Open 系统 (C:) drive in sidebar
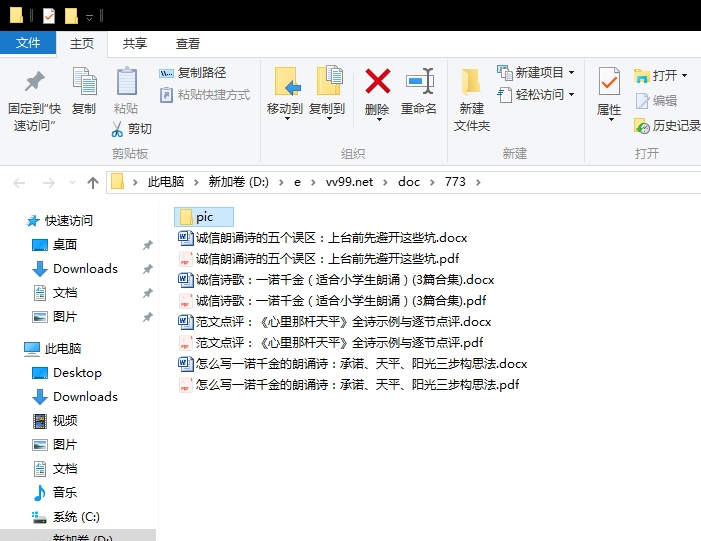Image resolution: width=701 pixels, height=541 pixels. [66, 517]
